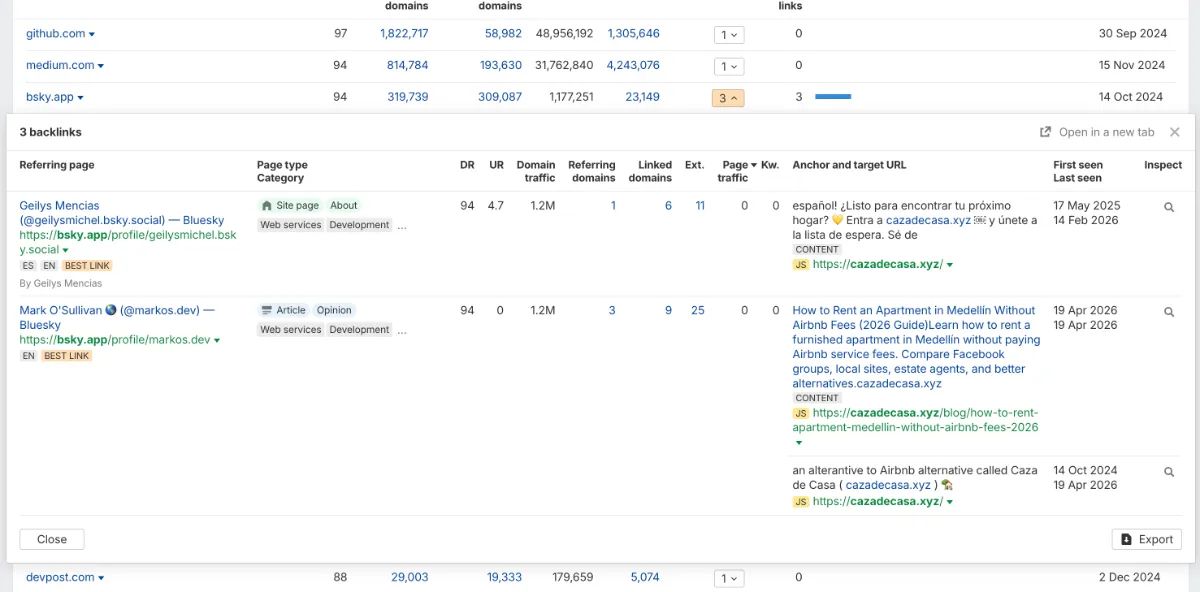The height and width of the screenshot is (592, 1200).
Task: Click the blue links progress bar in bsky.app row
Action: 833,97
